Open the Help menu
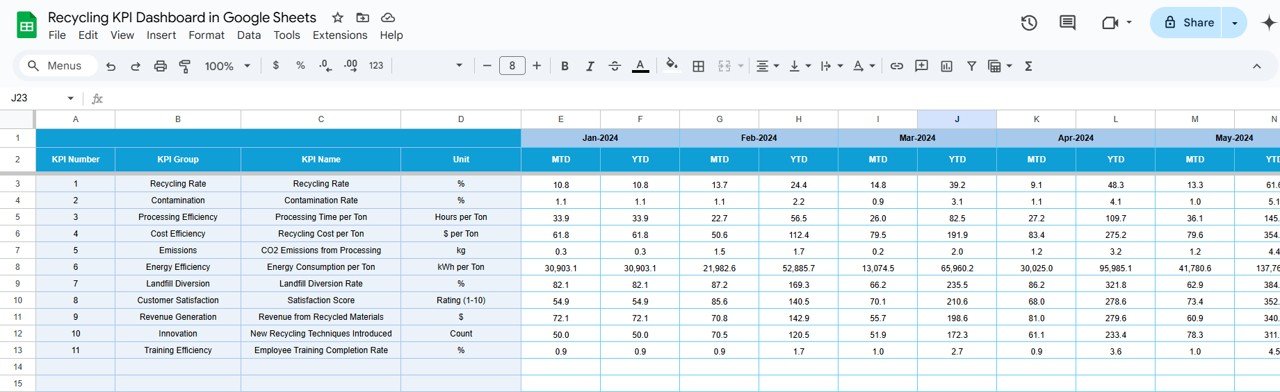 pos(391,35)
